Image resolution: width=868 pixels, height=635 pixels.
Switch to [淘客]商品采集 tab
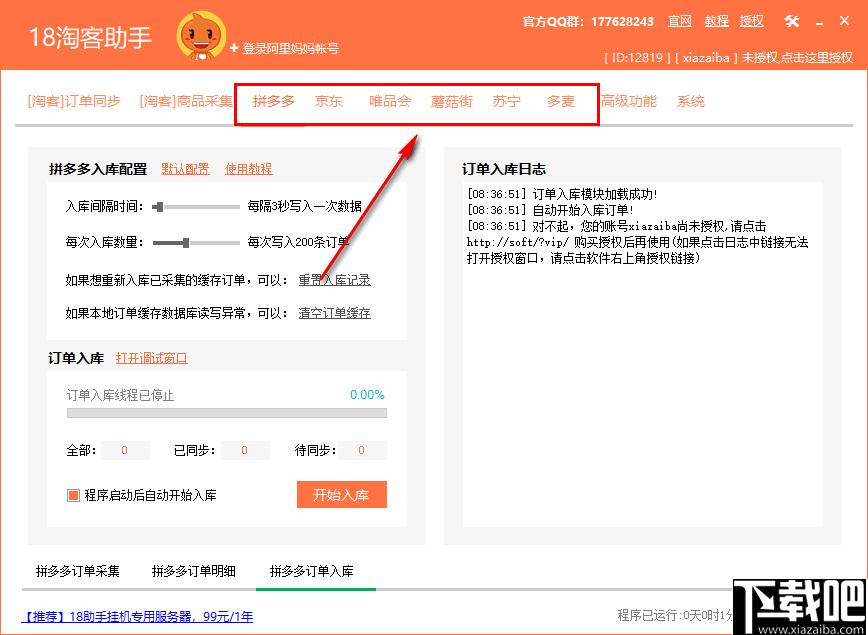186,101
